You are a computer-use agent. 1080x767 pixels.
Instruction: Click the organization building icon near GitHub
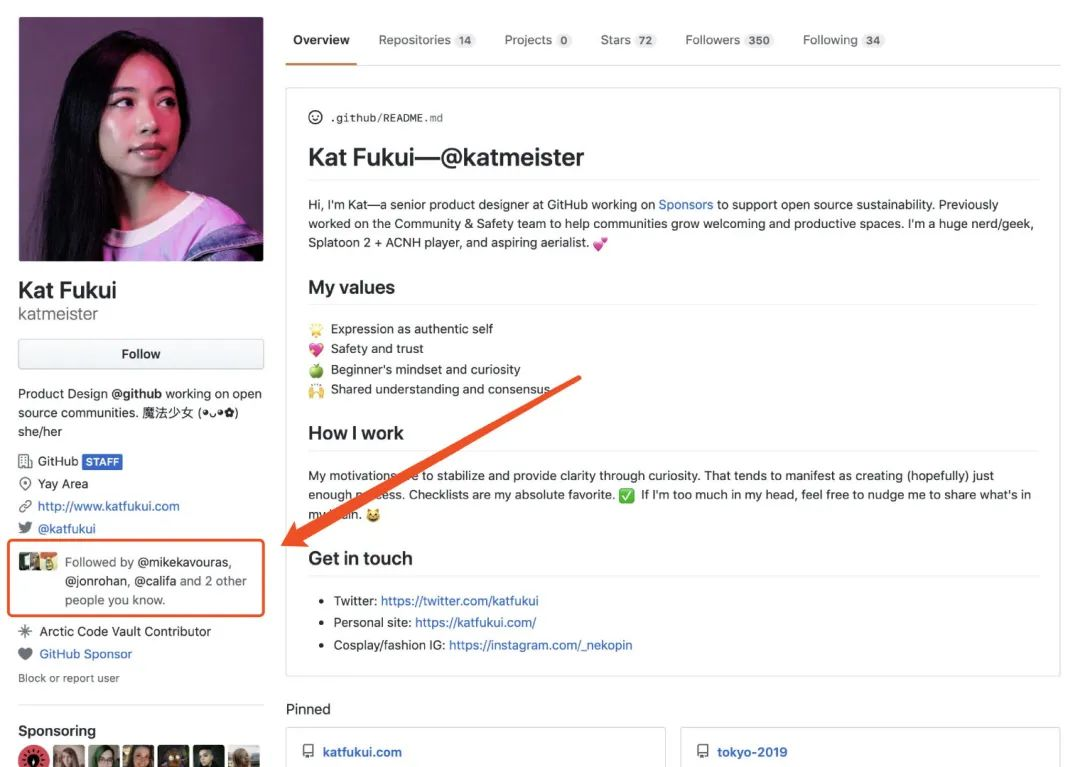point(25,462)
